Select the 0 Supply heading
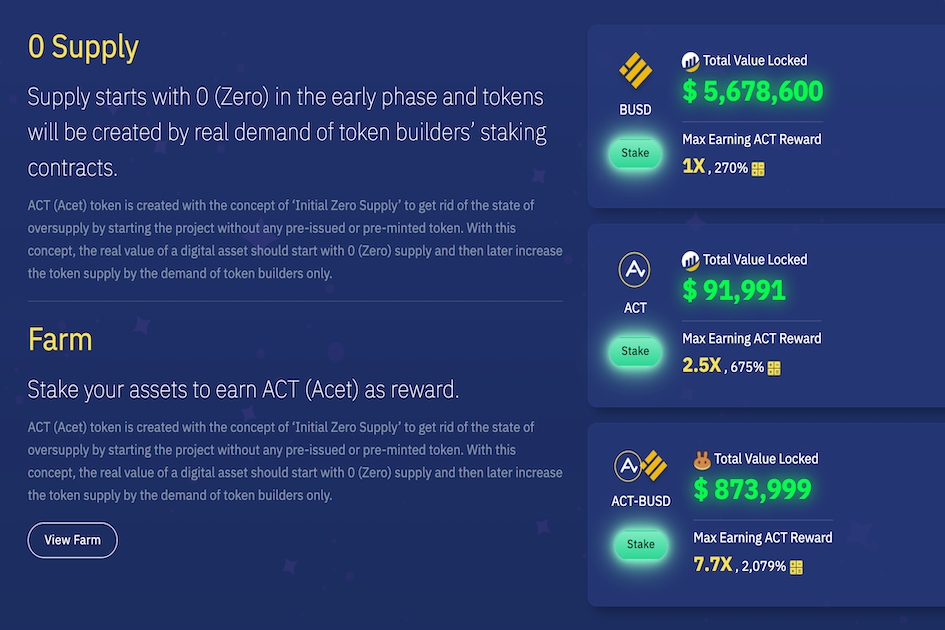The image size is (945, 630). (x=83, y=47)
